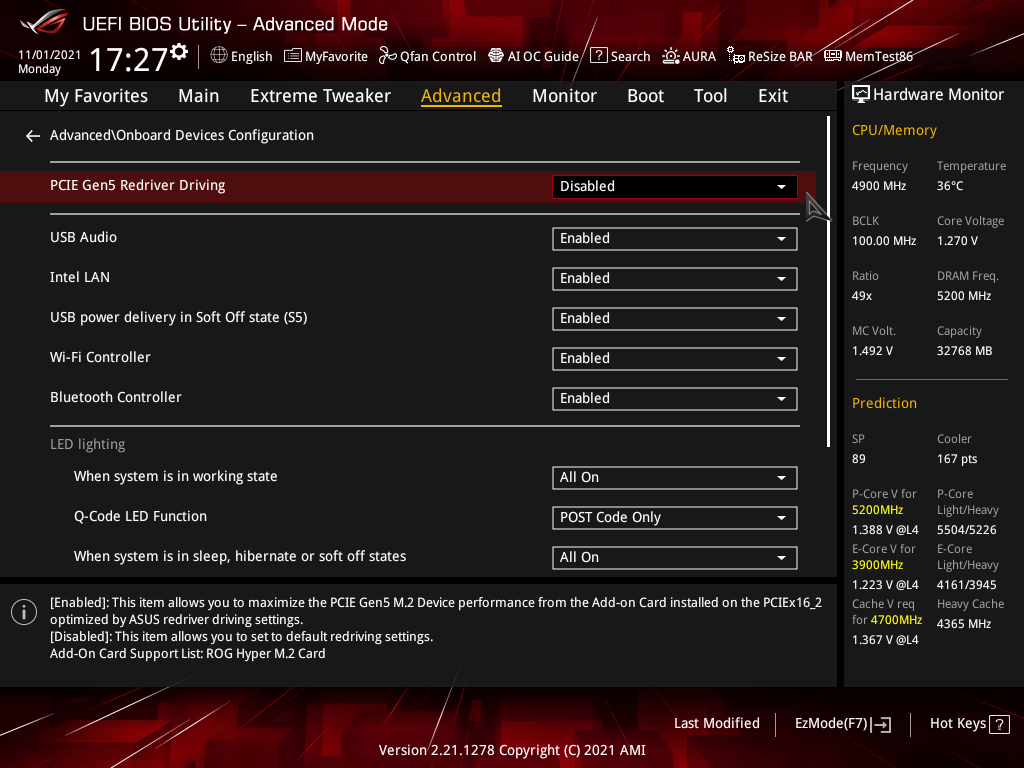
Task: Switch to the Tool tab
Action: pyautogui.click(x=711, y=96)
